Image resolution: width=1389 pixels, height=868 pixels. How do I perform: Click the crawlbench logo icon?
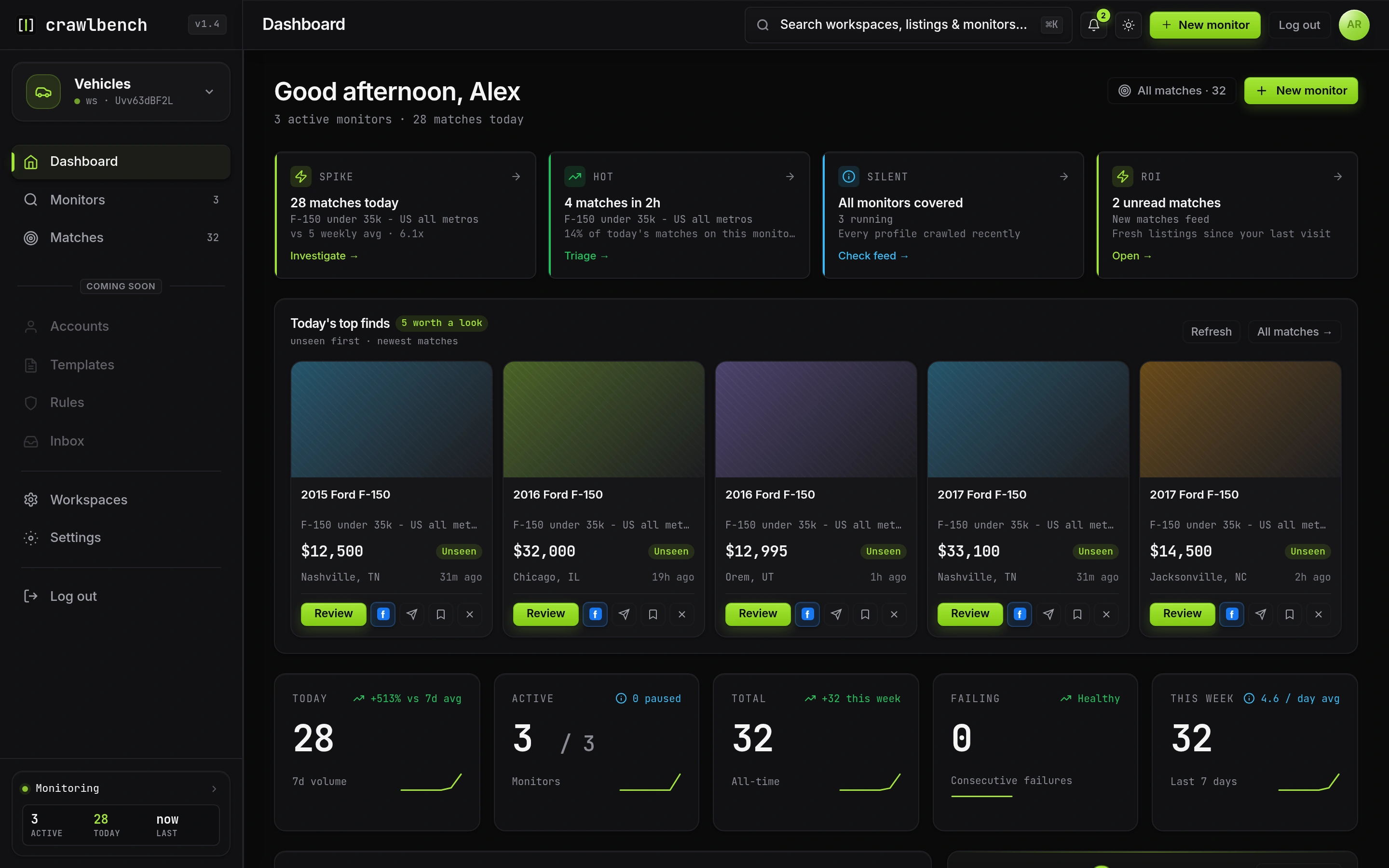[26, 25]
